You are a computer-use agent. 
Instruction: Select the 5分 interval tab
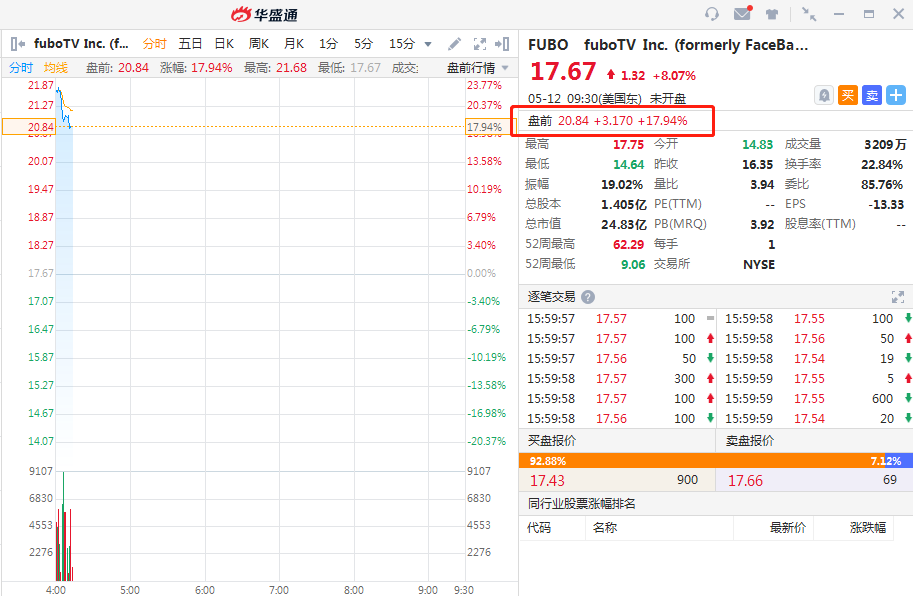point(363,44)
